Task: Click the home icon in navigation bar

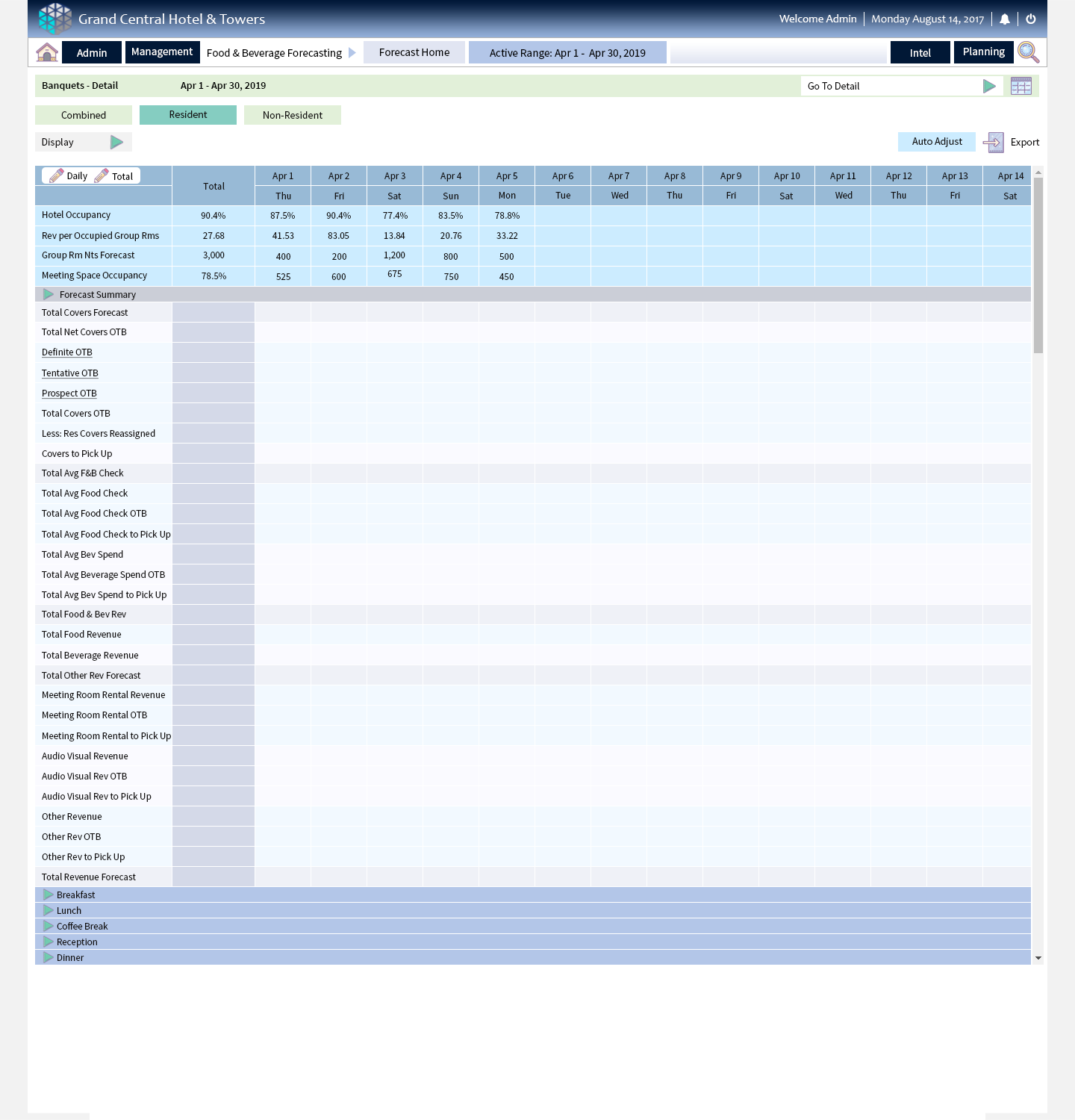Action: [x=47, y=52]
